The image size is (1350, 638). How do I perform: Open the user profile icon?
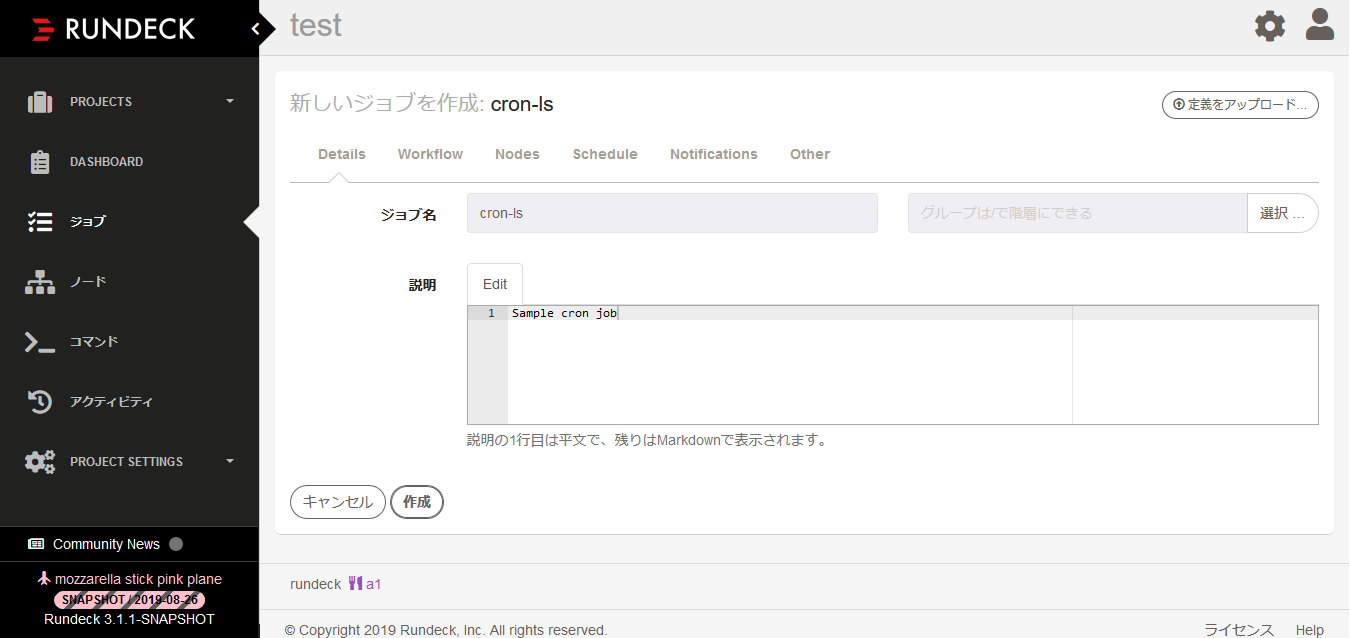point(1319,25)
